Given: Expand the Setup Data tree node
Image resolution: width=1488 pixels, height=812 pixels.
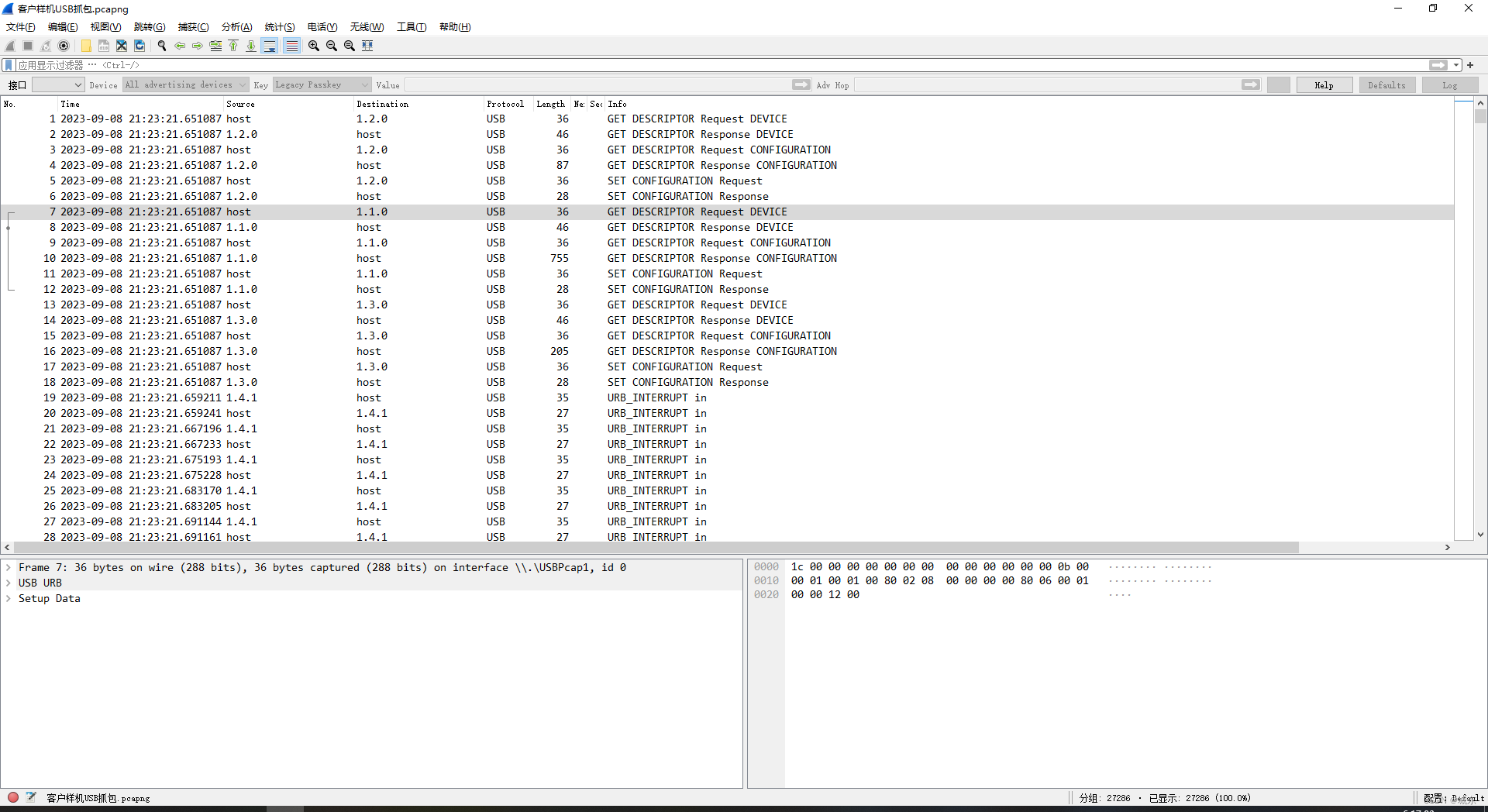Looking at the screenshot, I should coord(9,599).
